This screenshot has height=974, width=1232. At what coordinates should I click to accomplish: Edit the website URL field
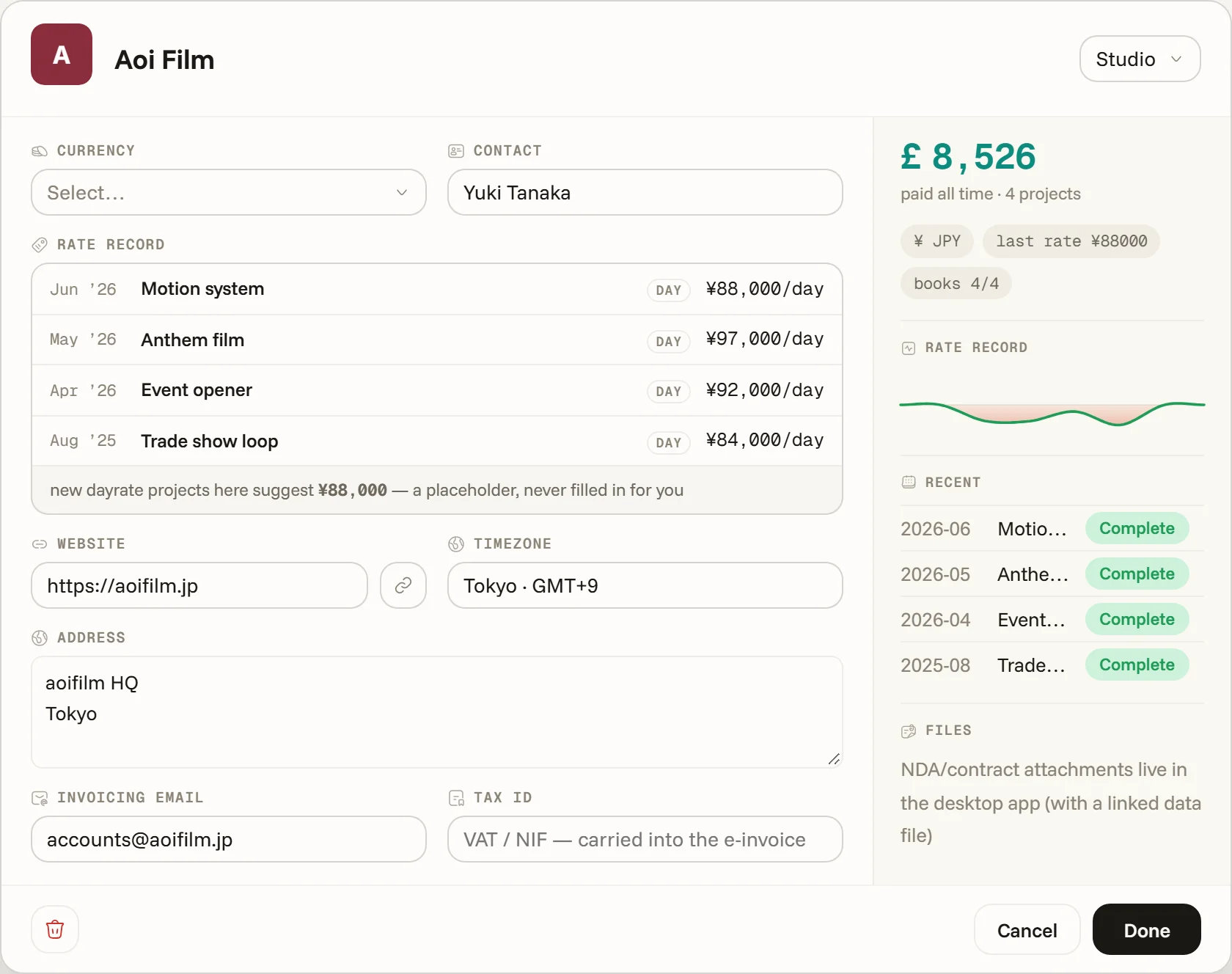pos(199,585)
